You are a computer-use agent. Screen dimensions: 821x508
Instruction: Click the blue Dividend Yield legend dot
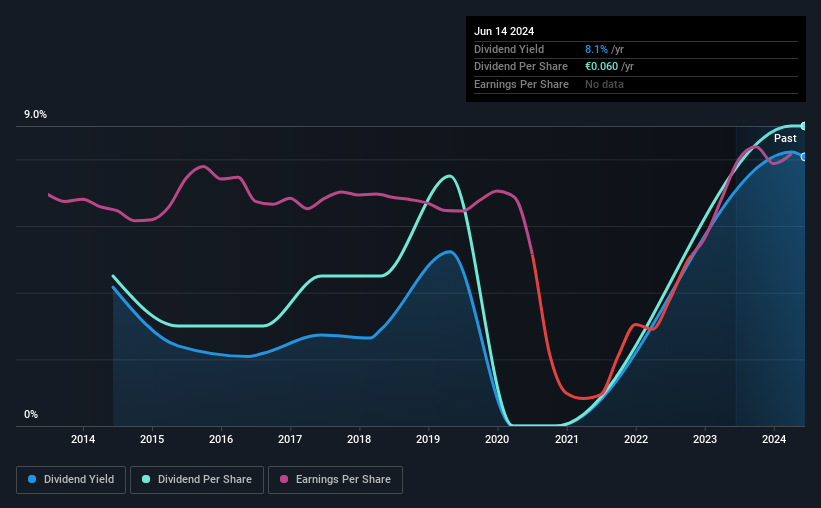(32, 479)
